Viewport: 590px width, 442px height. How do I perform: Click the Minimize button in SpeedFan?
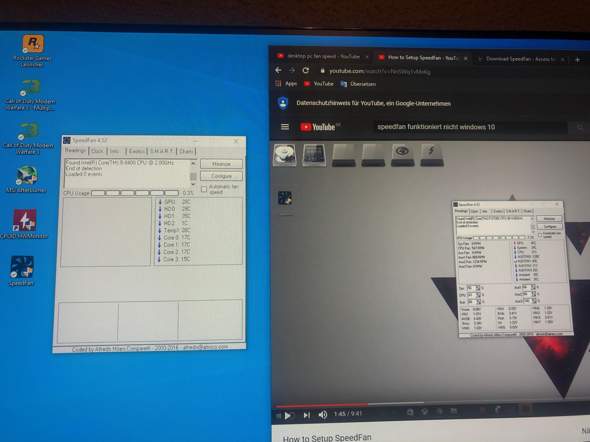tap(221, 164)
